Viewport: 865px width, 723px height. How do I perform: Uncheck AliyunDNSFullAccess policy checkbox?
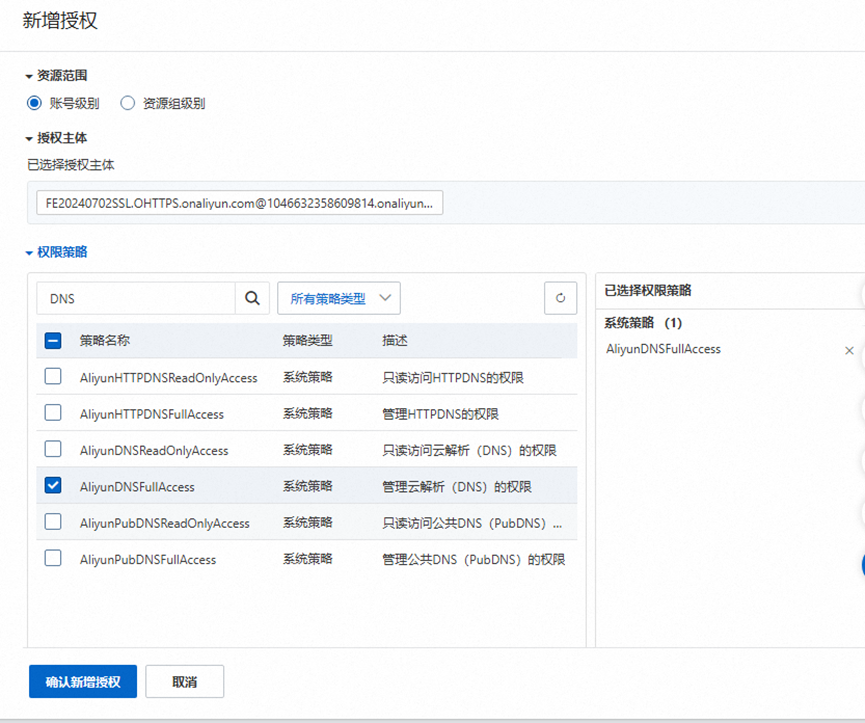click(x=53, y=486)
